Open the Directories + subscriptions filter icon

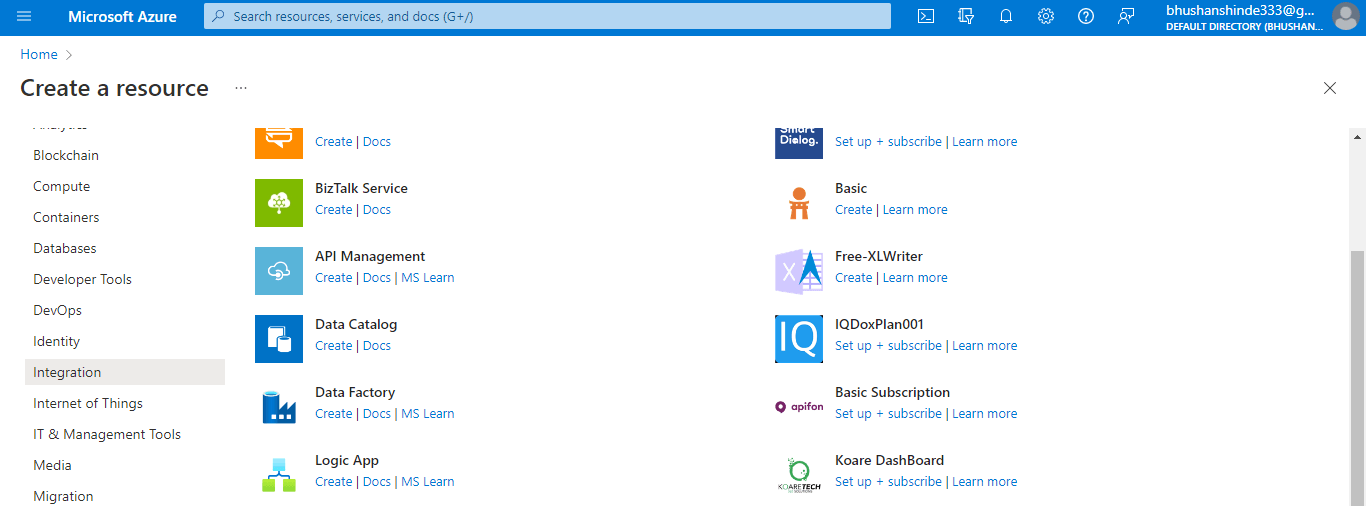coord(966,16)
